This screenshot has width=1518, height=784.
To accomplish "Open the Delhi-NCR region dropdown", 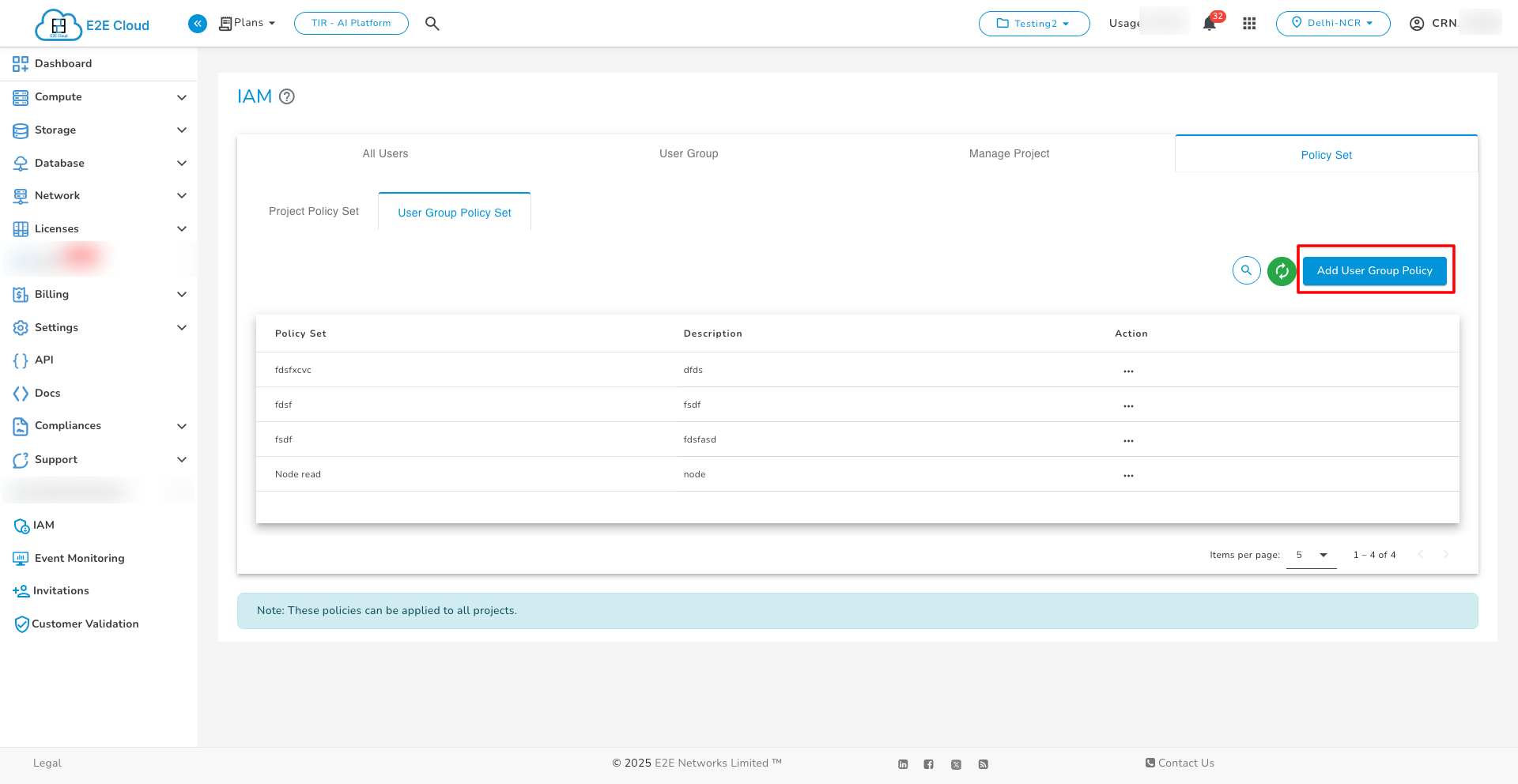I will tap(1333, 23).
